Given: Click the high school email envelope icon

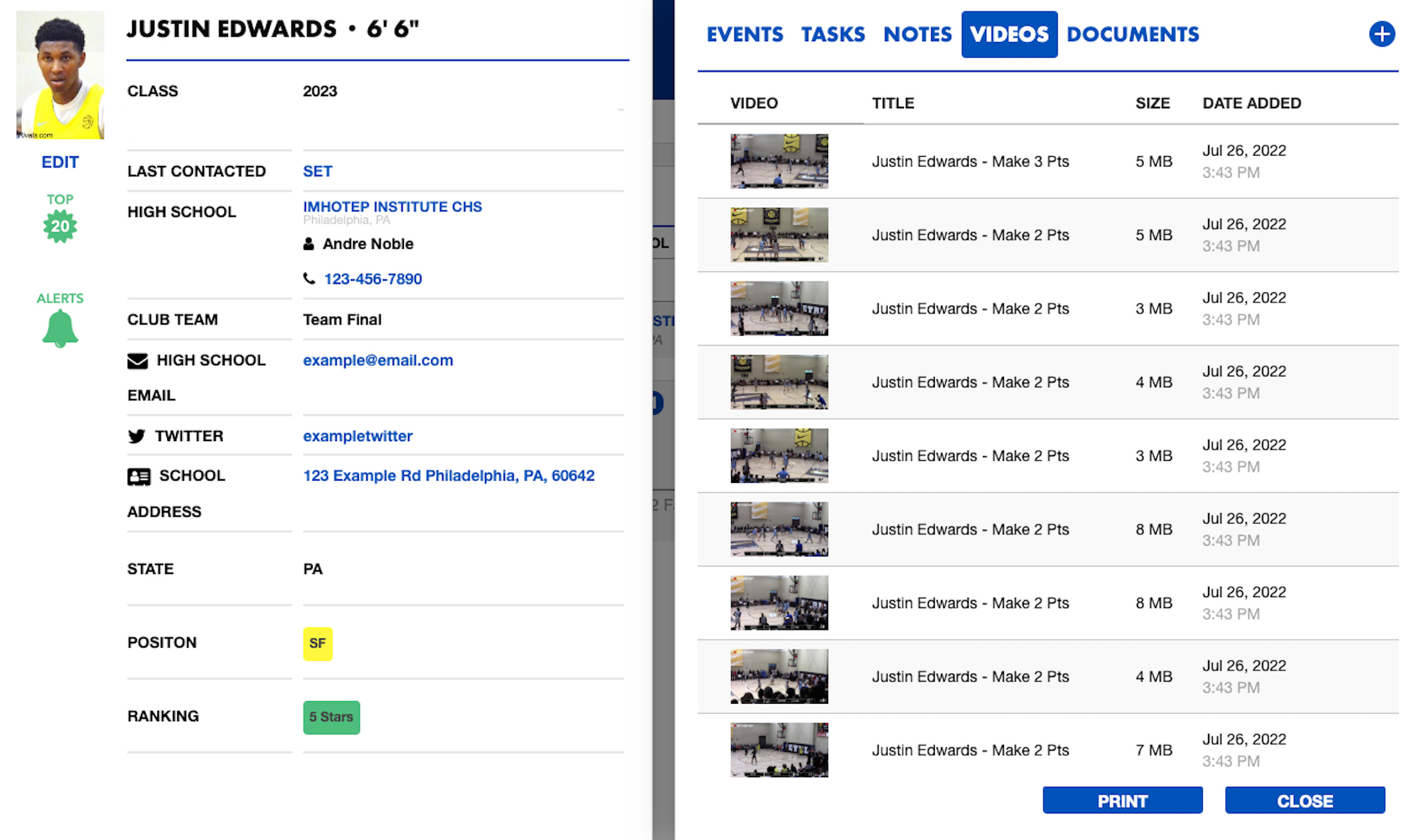Looking at the screenshot, I should click(138, 361).
